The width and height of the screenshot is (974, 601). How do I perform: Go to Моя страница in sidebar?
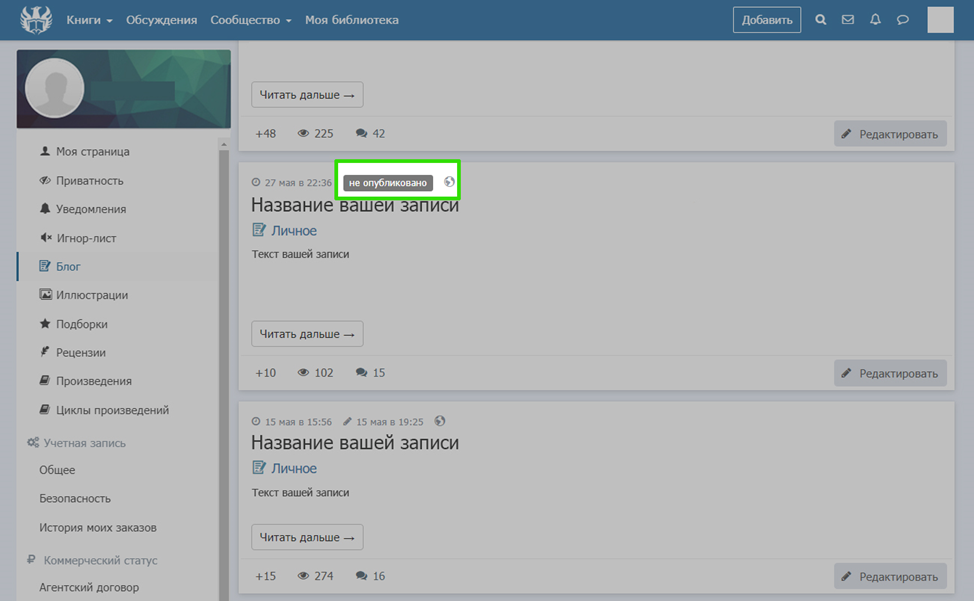pyautogui.click(x=93, y=151)
